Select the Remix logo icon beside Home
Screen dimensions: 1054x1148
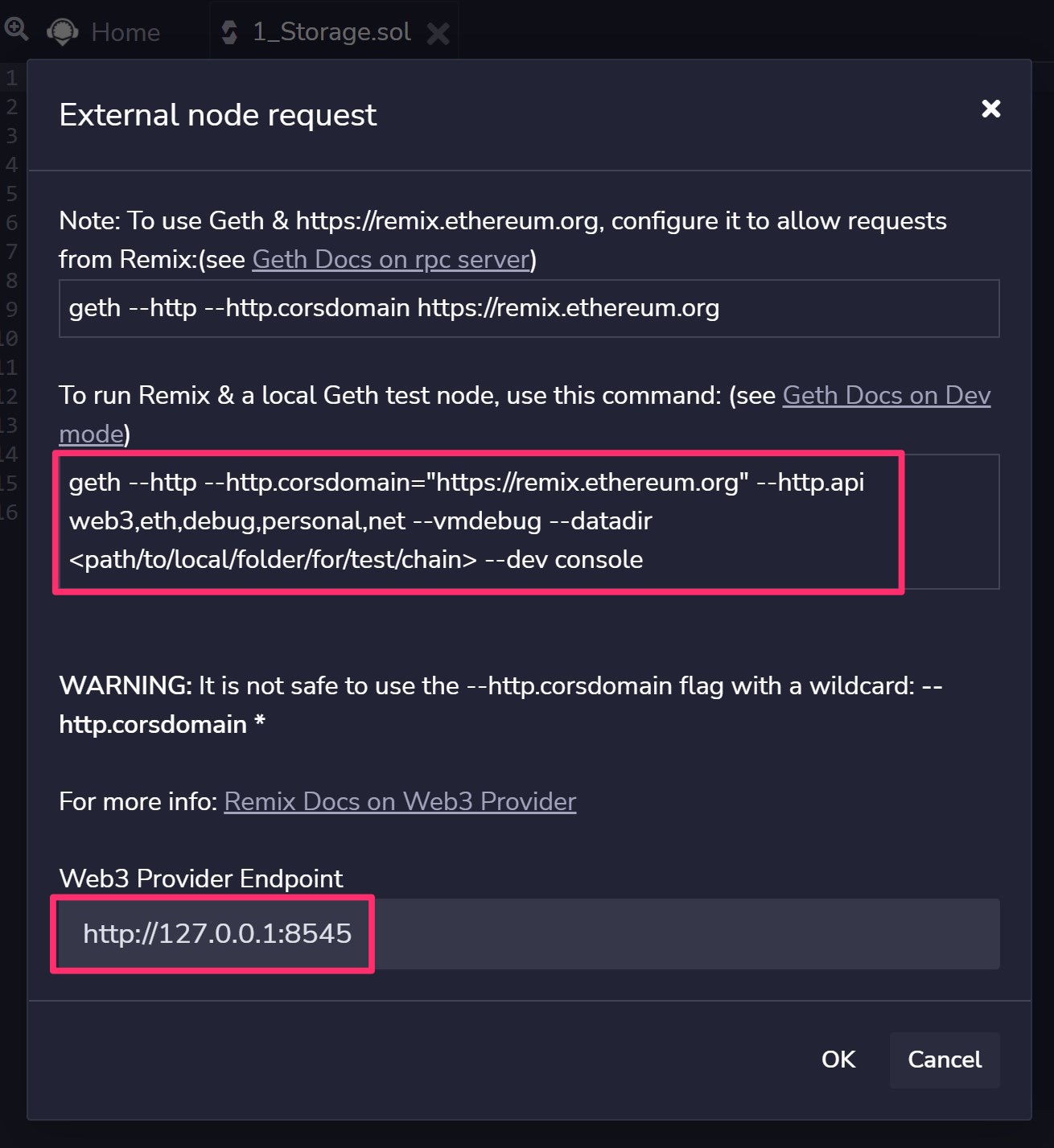pyautogui.click(x=62, y=32)
